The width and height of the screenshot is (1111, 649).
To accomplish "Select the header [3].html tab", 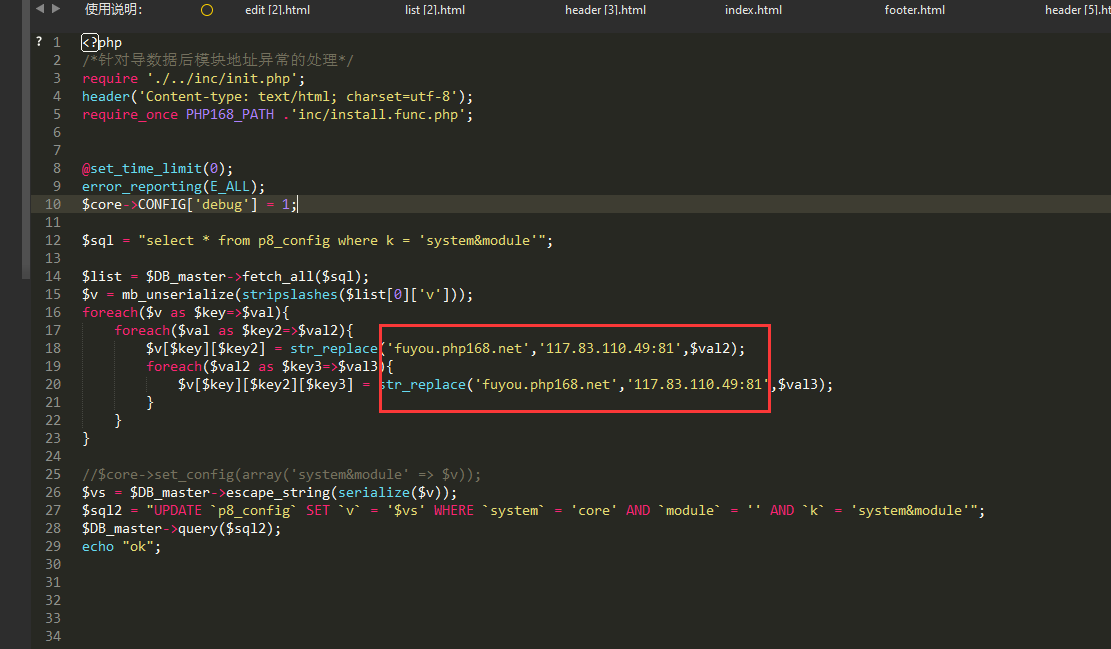I will tap(605, 10).
